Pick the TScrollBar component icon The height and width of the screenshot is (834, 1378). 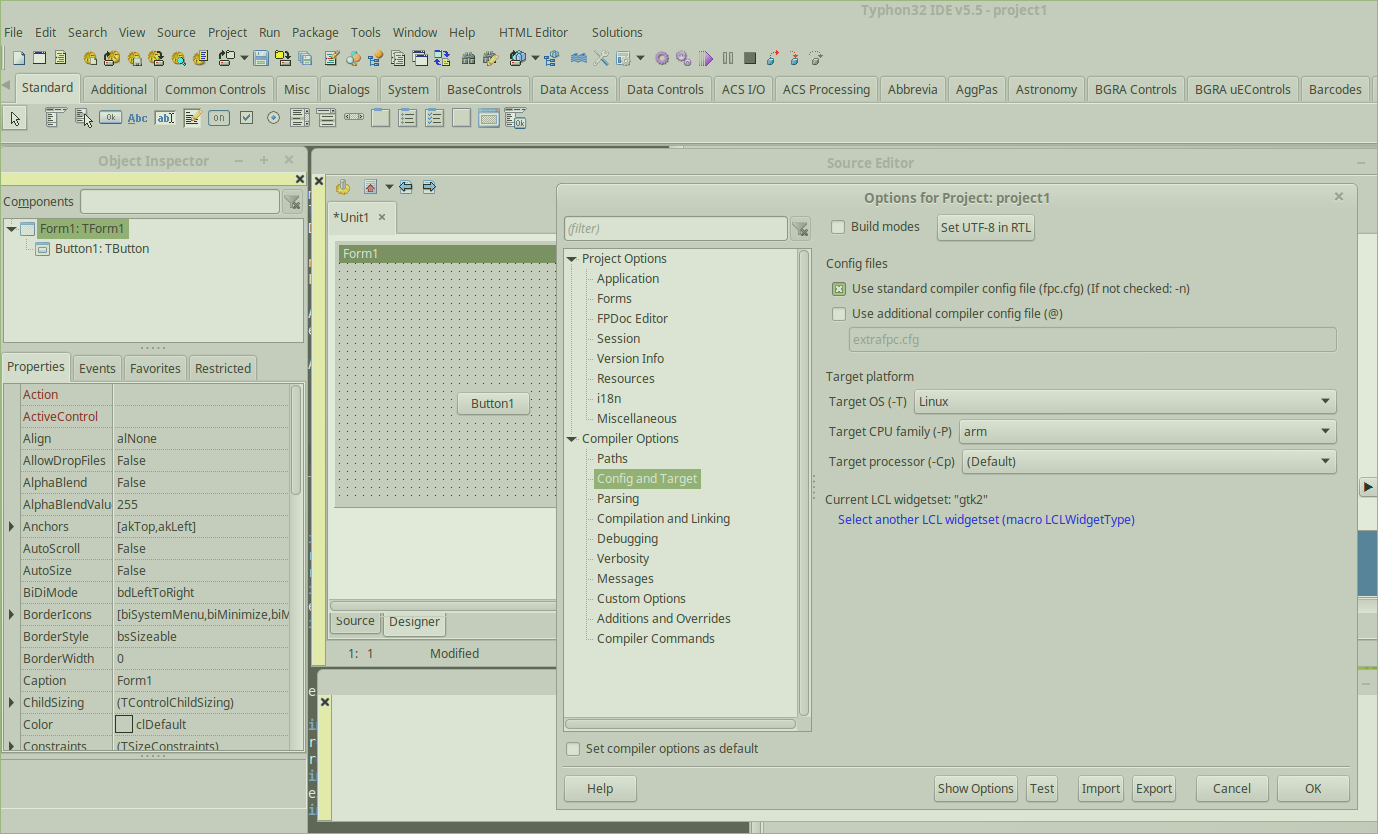(354, 118)
